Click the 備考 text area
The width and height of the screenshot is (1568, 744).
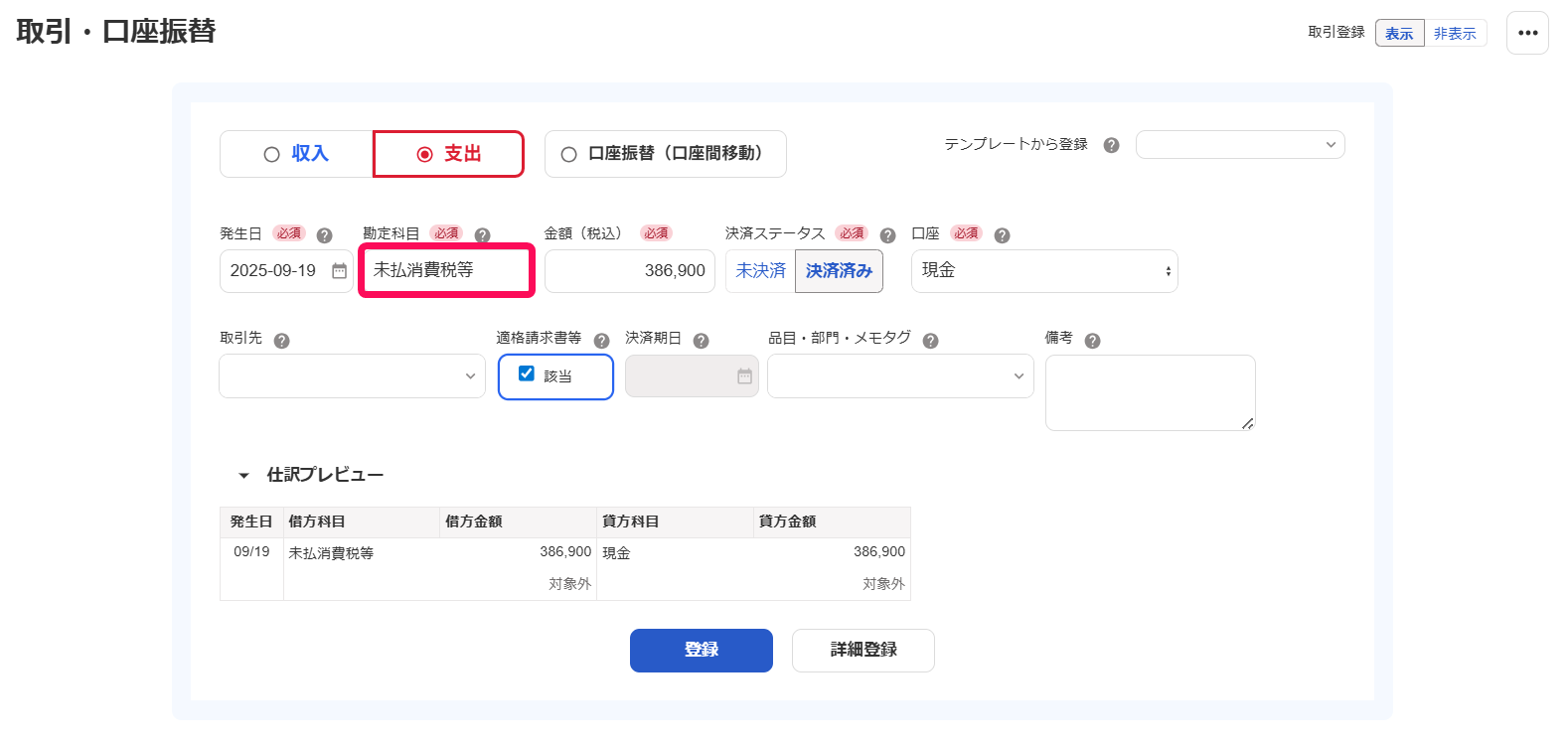[x=1151, y=393]
